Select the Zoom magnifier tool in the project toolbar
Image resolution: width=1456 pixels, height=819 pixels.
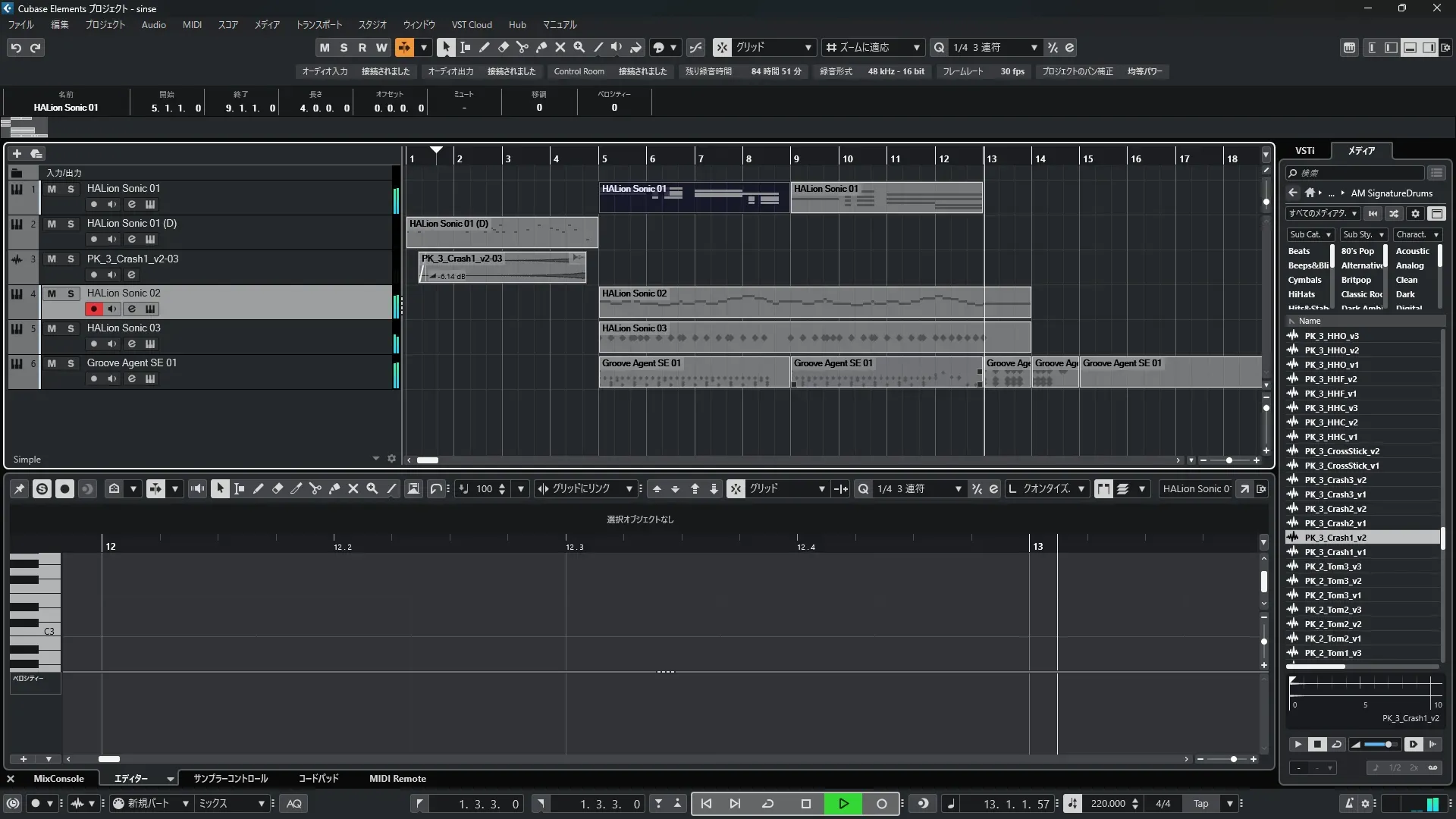579,47
